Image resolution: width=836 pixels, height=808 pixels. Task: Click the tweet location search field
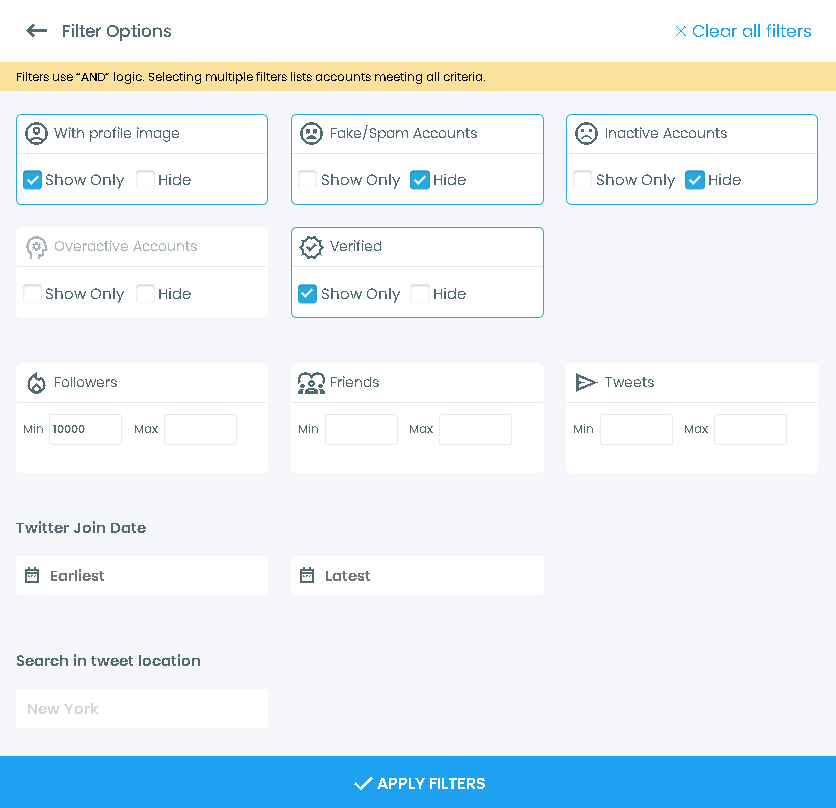141,708
